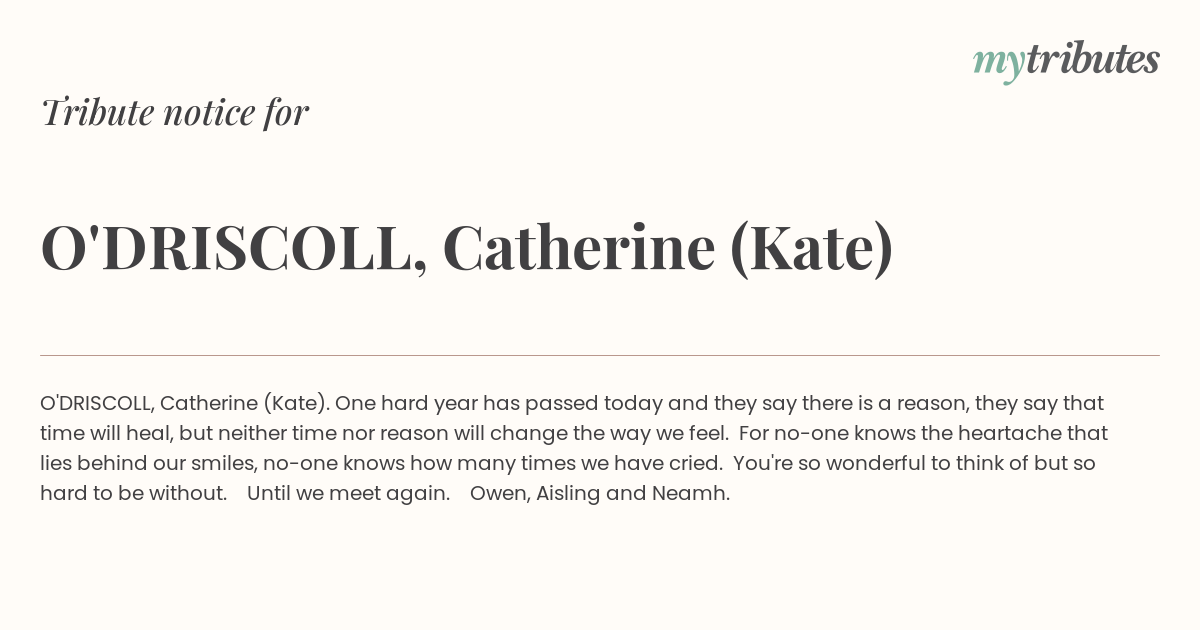The image size is (1200, 630).
Task: Click "(Kate)" in the large title
Action: click(813, 248)
